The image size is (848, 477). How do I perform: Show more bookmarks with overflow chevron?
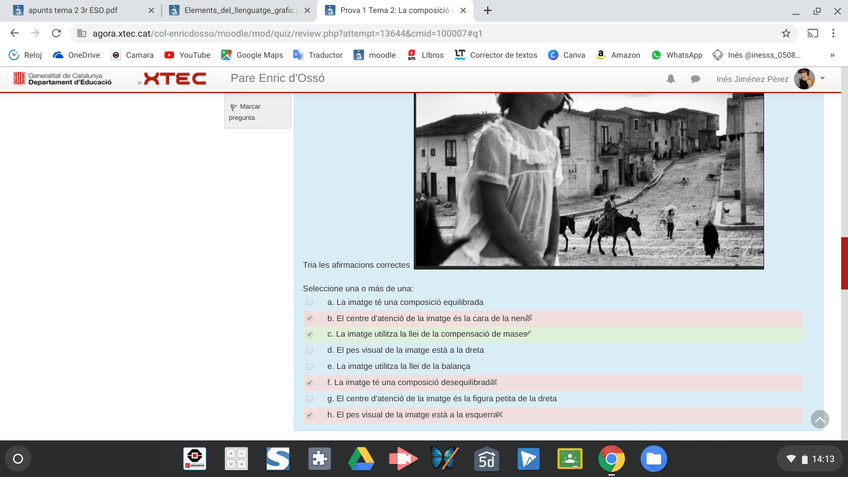(x=832, y=55)
